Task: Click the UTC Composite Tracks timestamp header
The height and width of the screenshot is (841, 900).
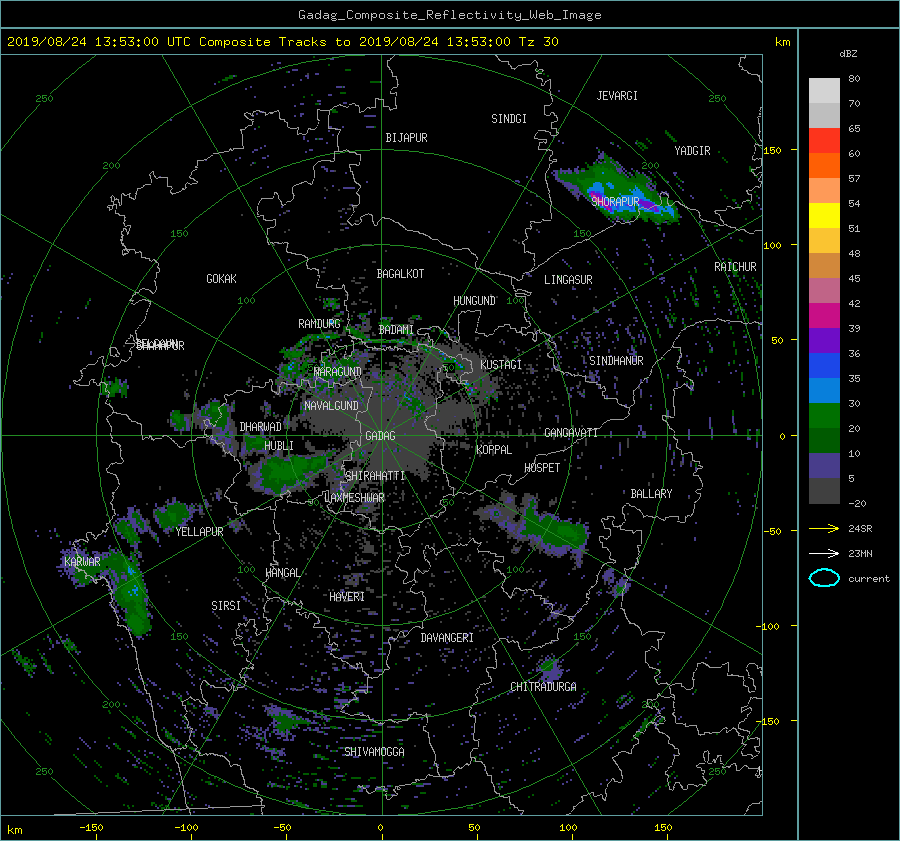Action: (x=282, y=42)
